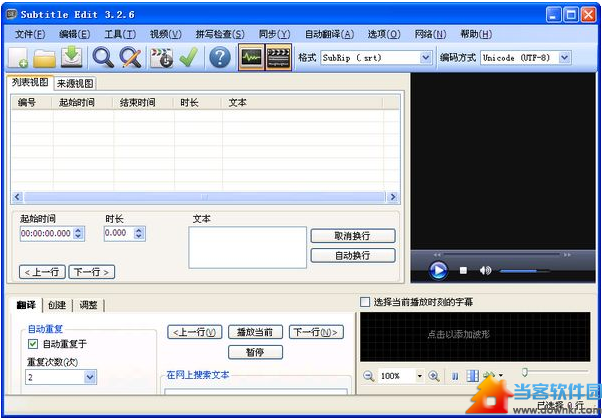Click the 下一行> button below duration
The height and width of the screenshot is (420, 602).
(x=91, y=272)
